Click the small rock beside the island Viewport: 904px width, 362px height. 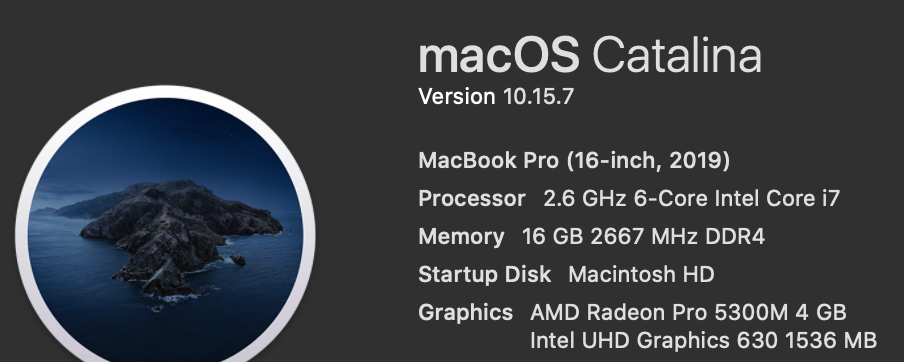tap(238, 260)
